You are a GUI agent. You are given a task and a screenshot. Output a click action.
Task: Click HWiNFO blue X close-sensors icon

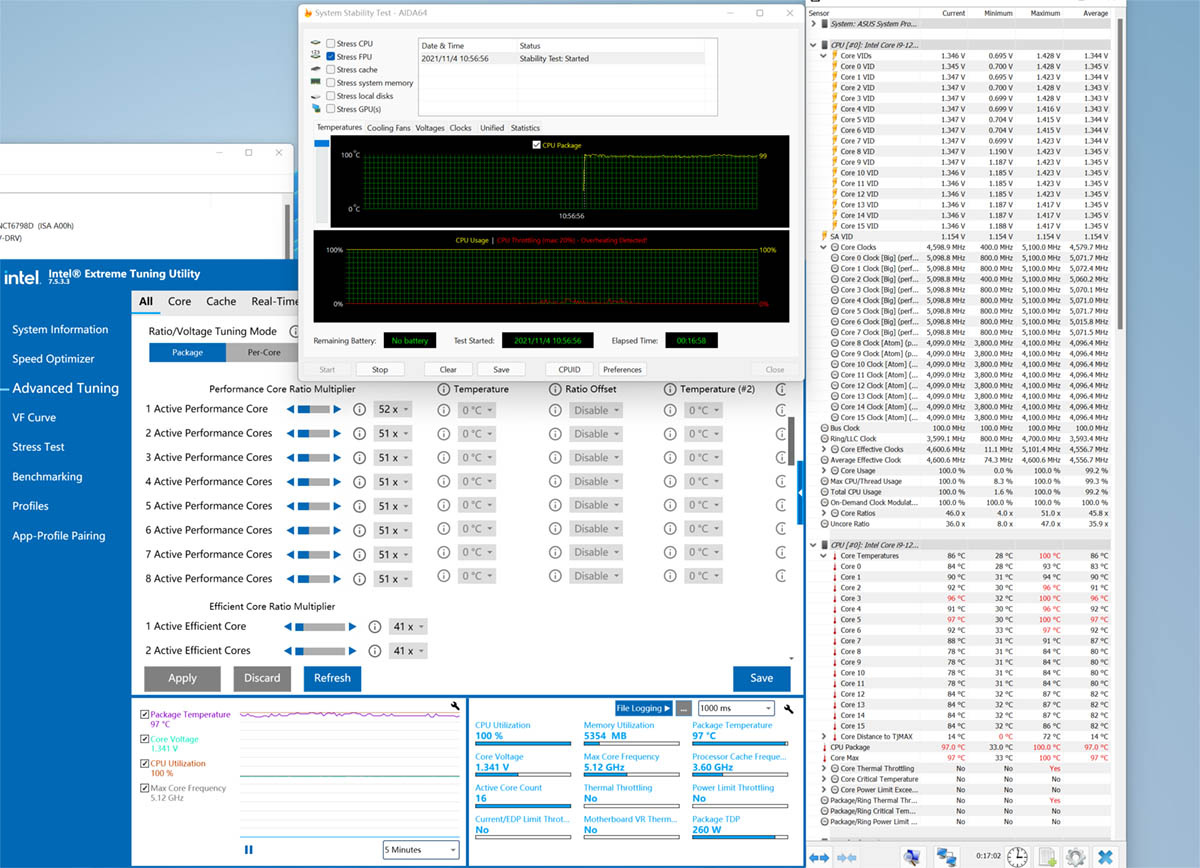[x=1105, y=857]
